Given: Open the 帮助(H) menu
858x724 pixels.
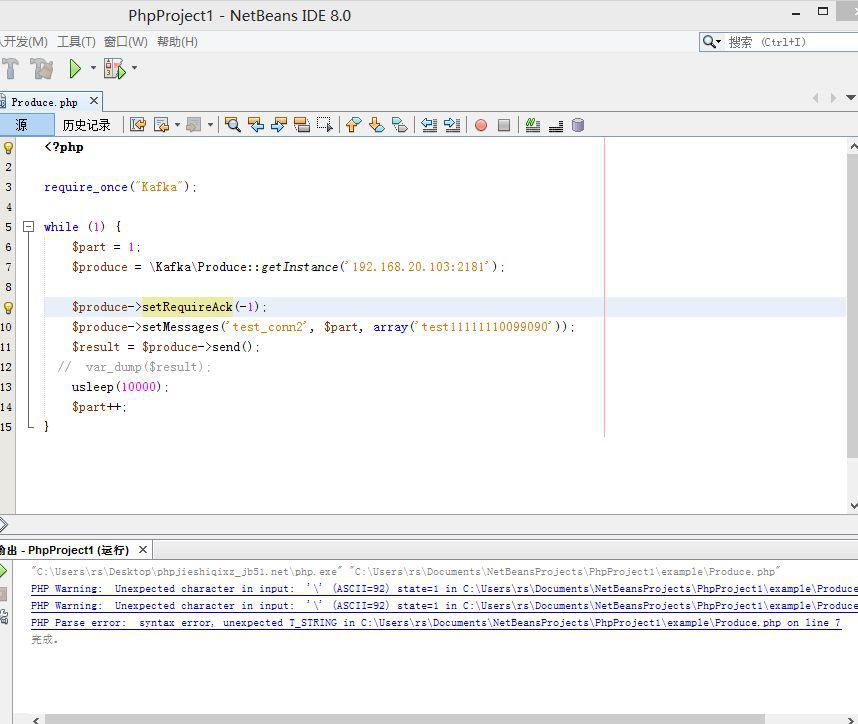Looking at the screenshot, I should point(177,42).
